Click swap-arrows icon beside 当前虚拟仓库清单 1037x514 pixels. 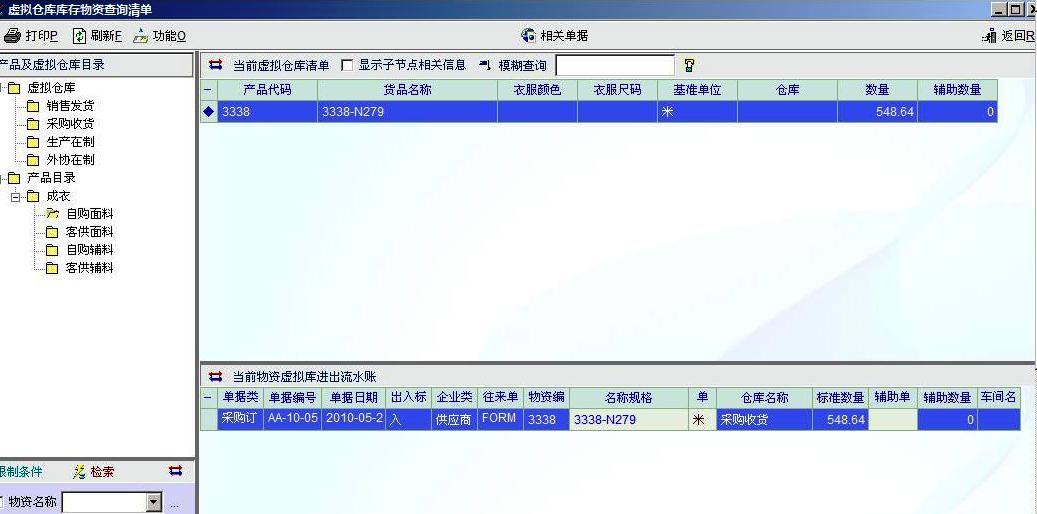coord(215,65)
